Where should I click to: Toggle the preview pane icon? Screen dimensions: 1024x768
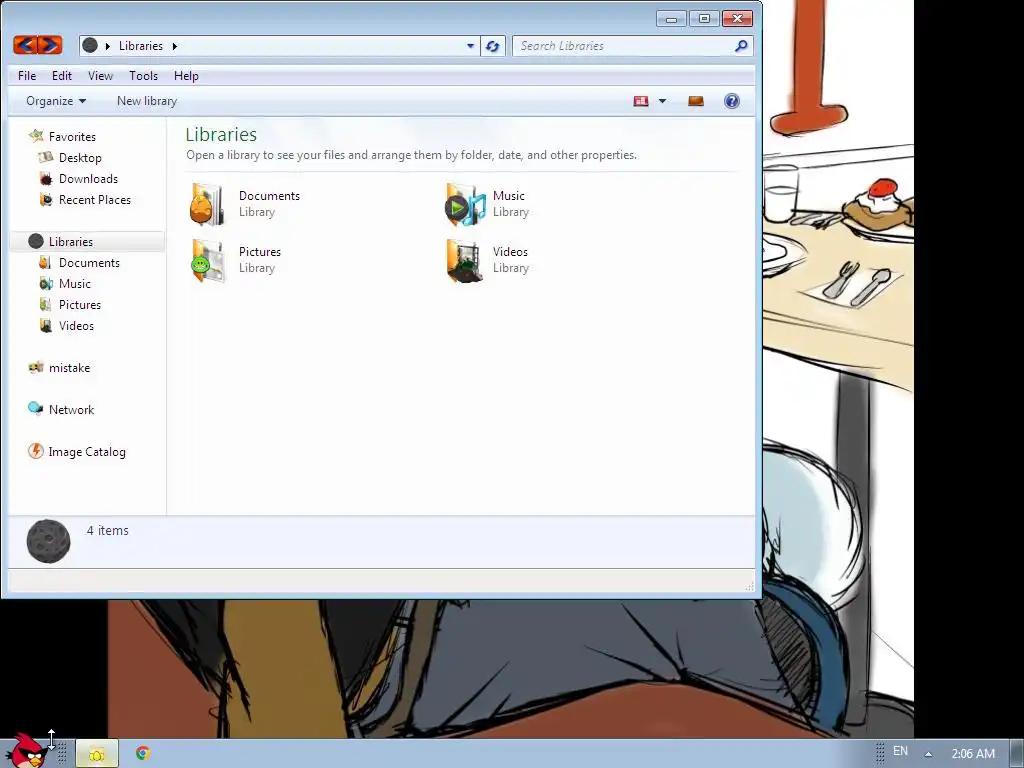[x=696, y=101]
